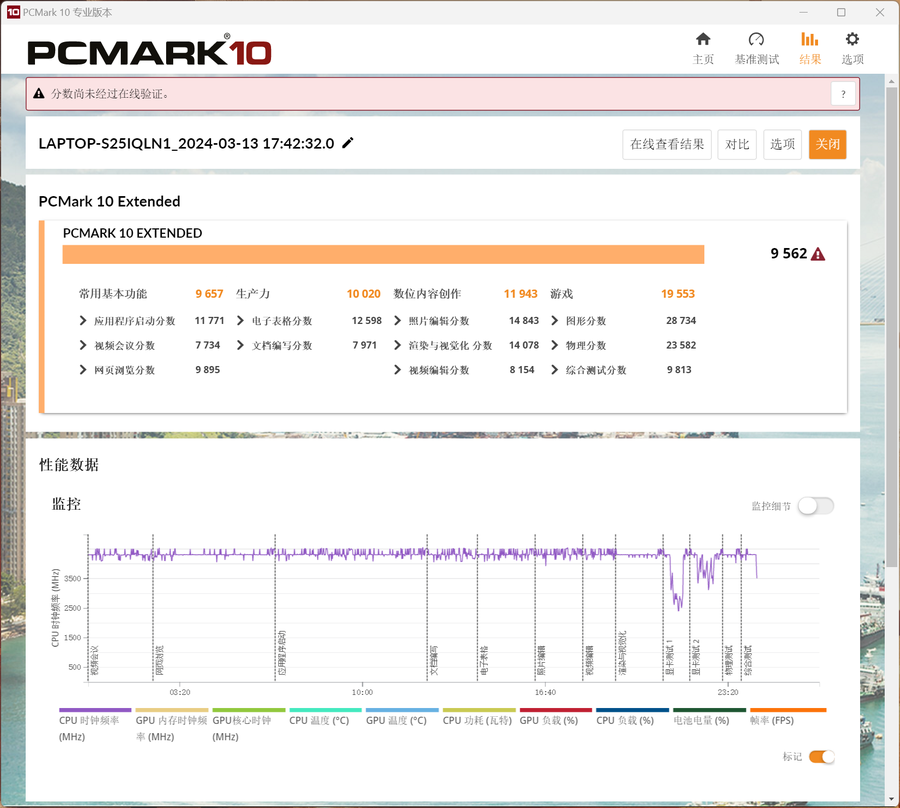
Task: Click the 游戏 score 19 553
Action: point(678,294)
